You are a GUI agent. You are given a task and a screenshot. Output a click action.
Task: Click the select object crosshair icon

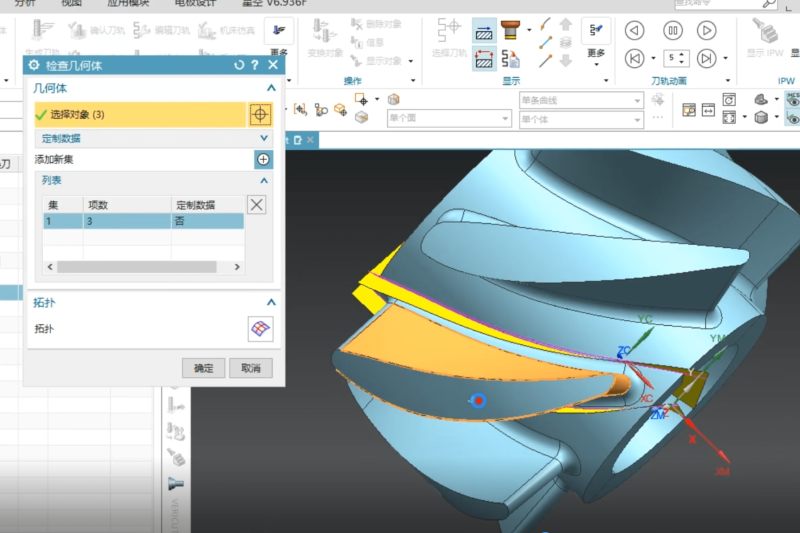point(260,115)
